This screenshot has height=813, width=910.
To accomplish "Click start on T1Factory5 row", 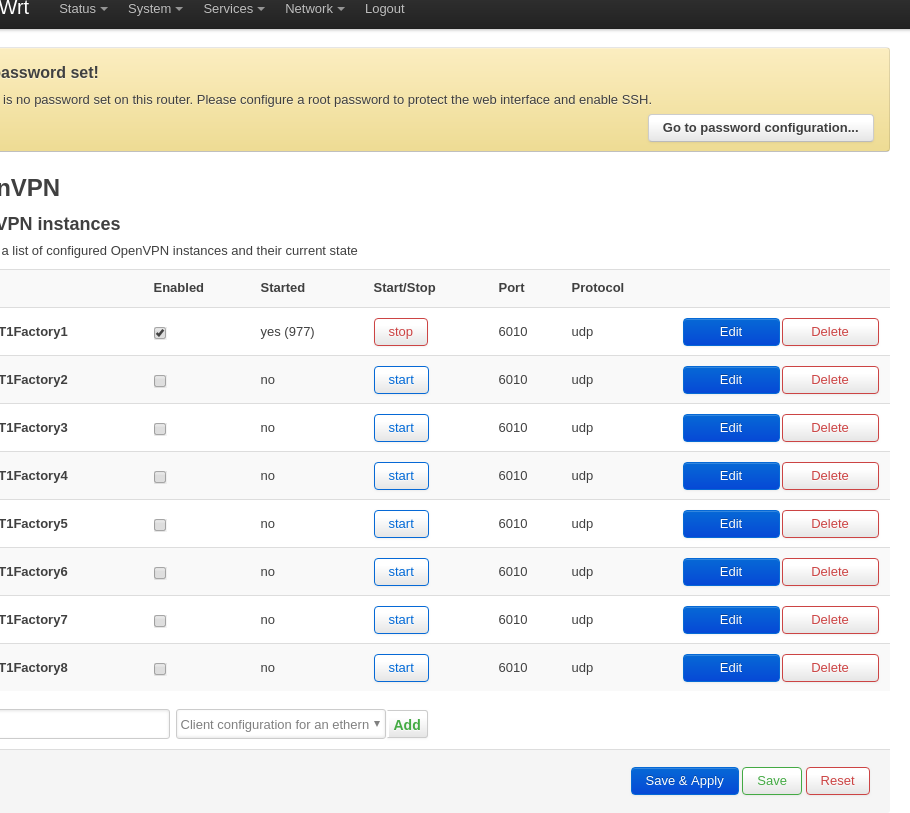I will click(401, 524).
